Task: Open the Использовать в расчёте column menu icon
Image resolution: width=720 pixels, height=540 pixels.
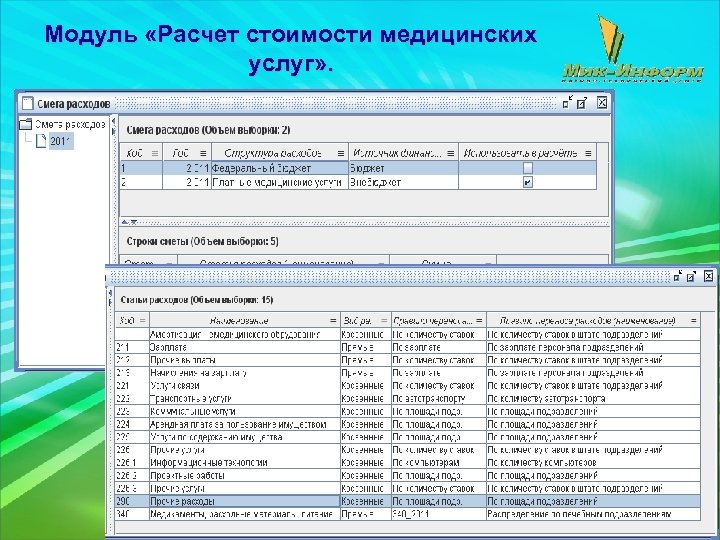Action: pos(588,153)
